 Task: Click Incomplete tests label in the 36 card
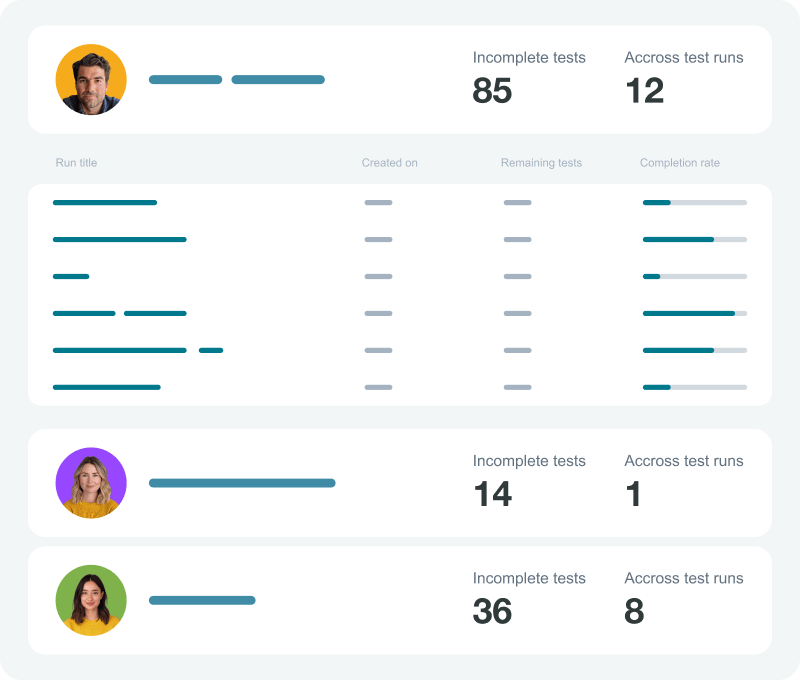tap(529, 578)
